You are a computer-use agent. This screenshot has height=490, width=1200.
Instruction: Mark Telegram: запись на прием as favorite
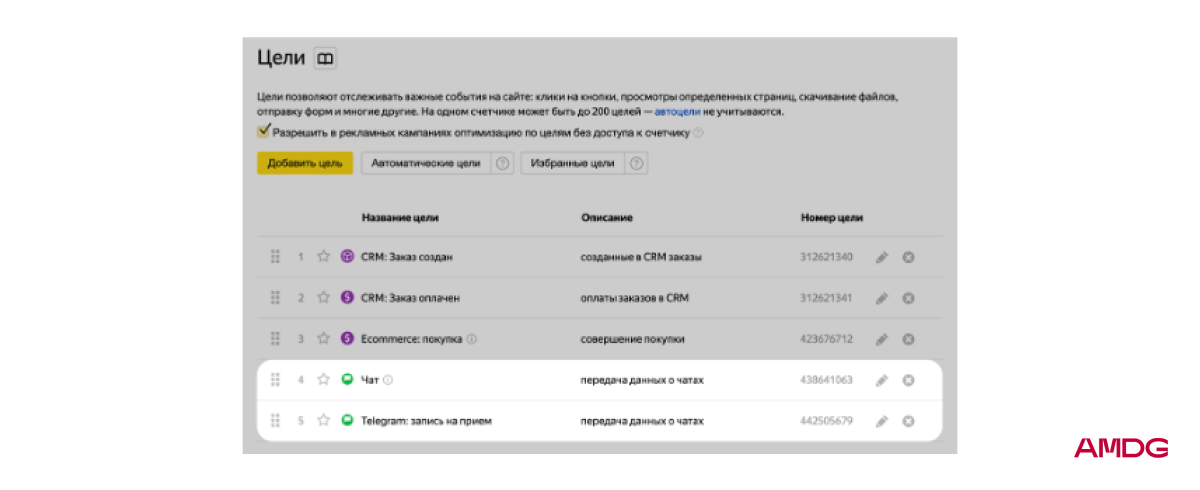coord(323,421)
